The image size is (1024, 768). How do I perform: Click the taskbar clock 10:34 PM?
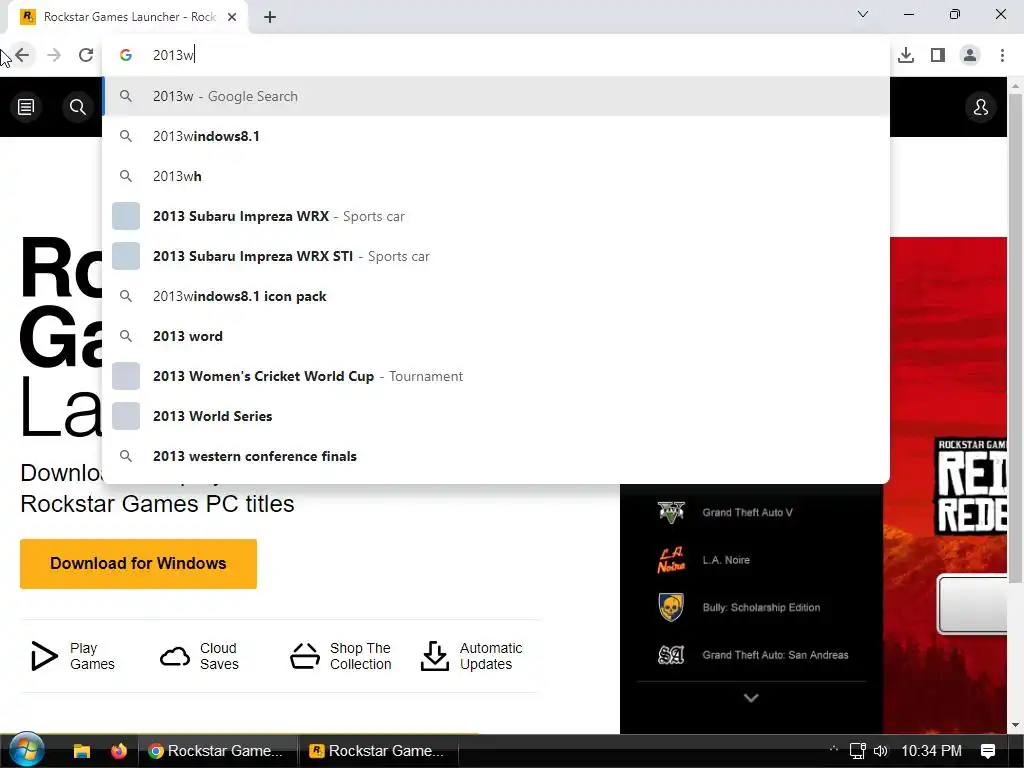click(931, 751)
